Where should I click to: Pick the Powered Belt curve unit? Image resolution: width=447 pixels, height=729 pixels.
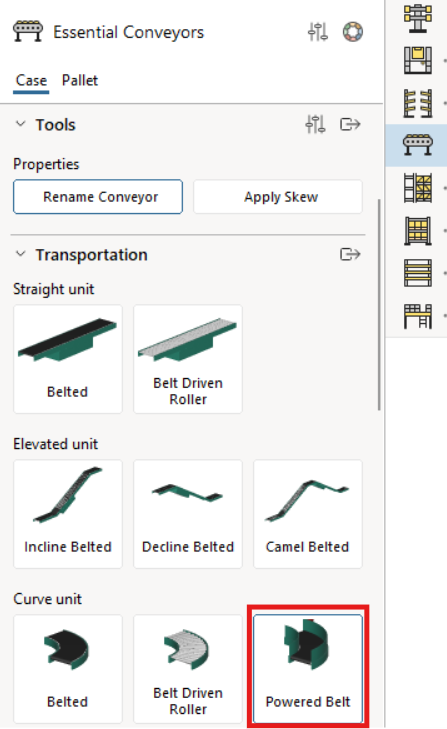307,669
